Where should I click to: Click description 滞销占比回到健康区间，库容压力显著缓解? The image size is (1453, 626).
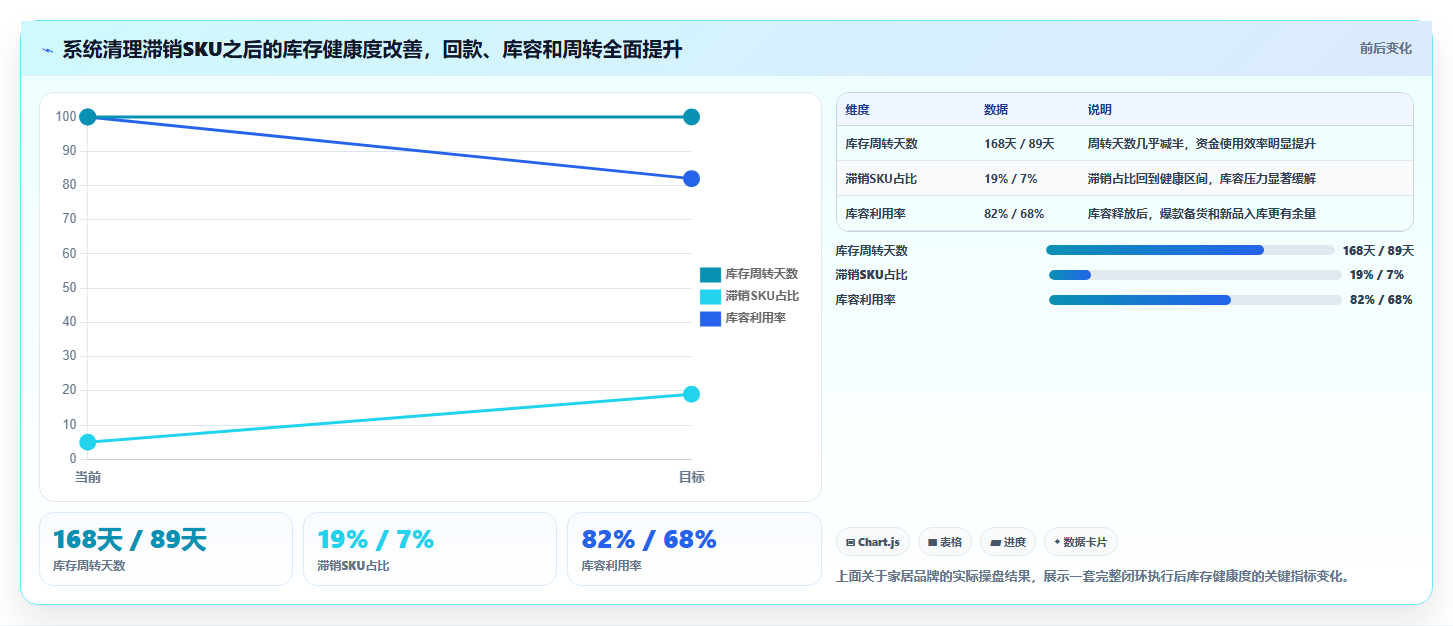point(1202,179)
